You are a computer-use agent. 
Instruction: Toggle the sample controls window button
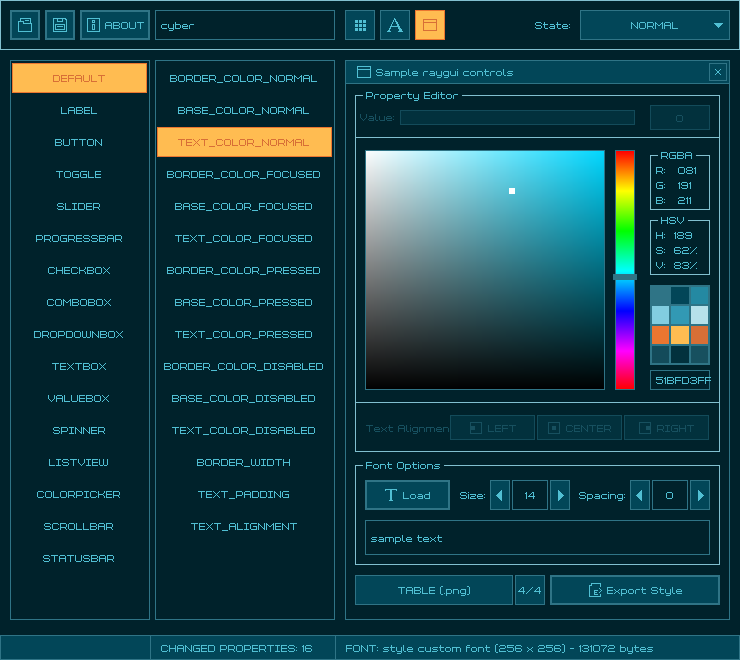coord(430,25)
